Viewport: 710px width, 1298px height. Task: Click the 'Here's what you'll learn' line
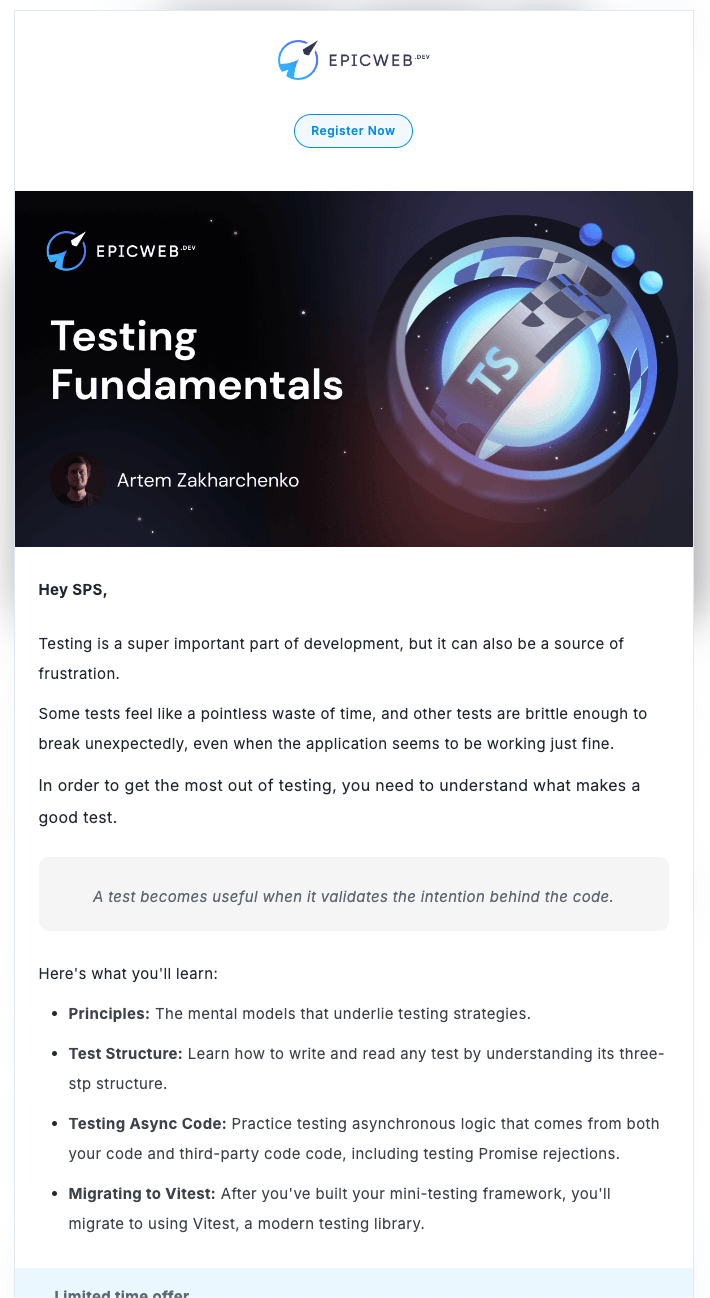pyautogui.click(x=128, y=973)
